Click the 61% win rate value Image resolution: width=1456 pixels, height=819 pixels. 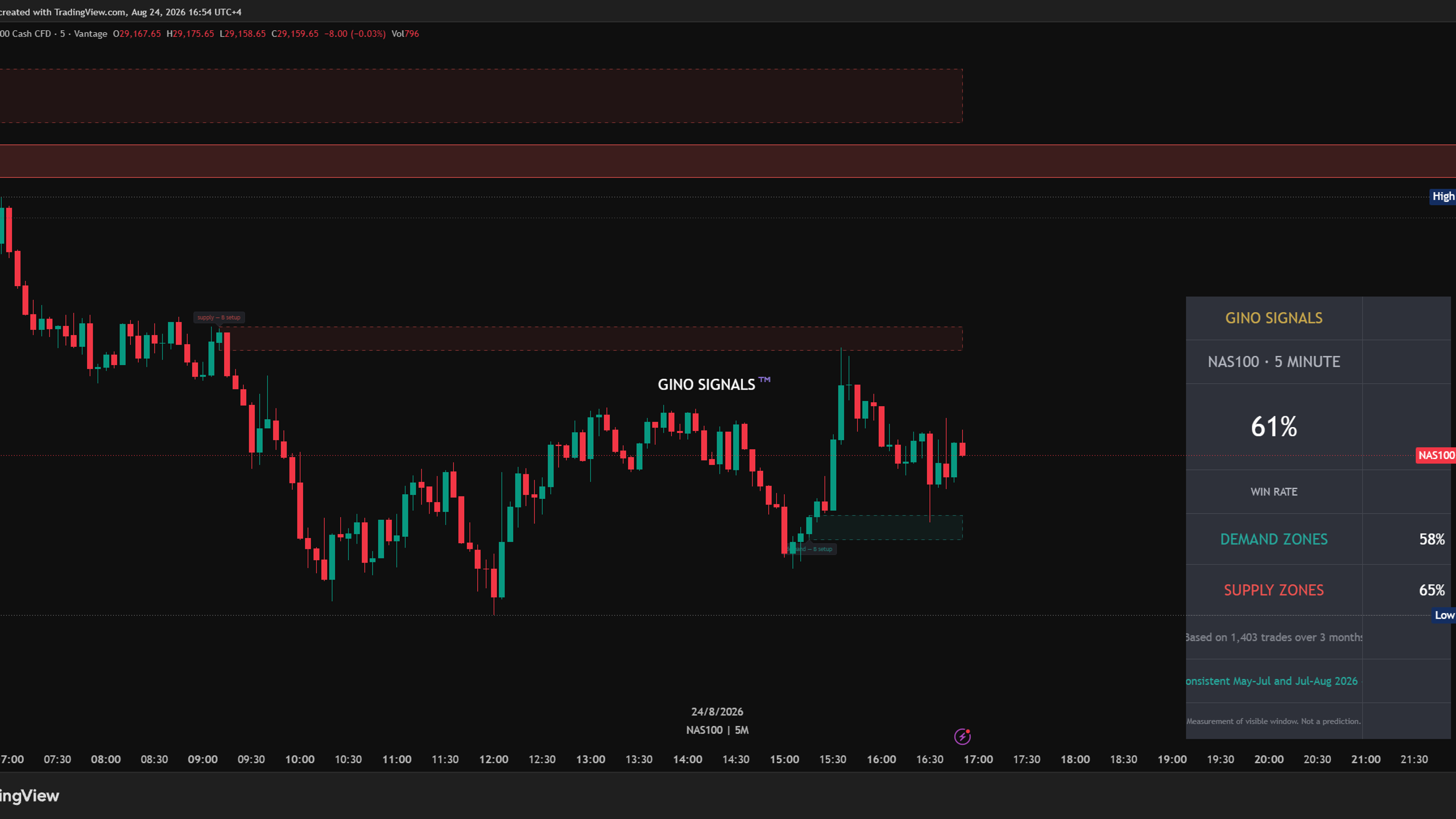(1273, 427)
